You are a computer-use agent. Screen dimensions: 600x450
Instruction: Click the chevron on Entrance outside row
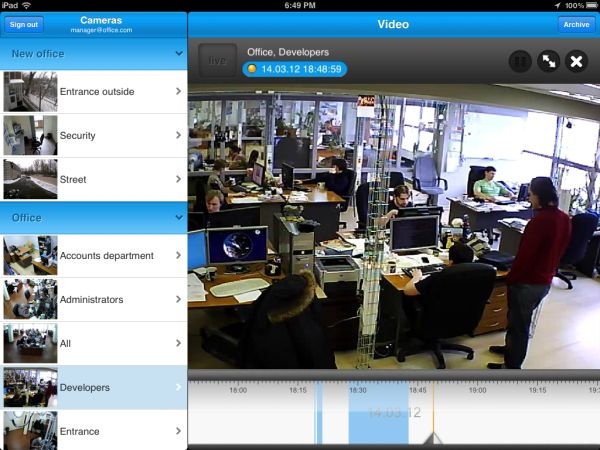point(178,91)
